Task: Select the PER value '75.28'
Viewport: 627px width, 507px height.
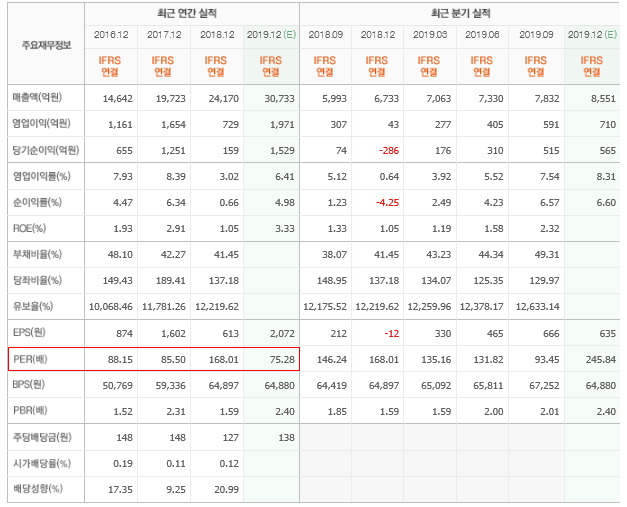Action: [282, 359]
